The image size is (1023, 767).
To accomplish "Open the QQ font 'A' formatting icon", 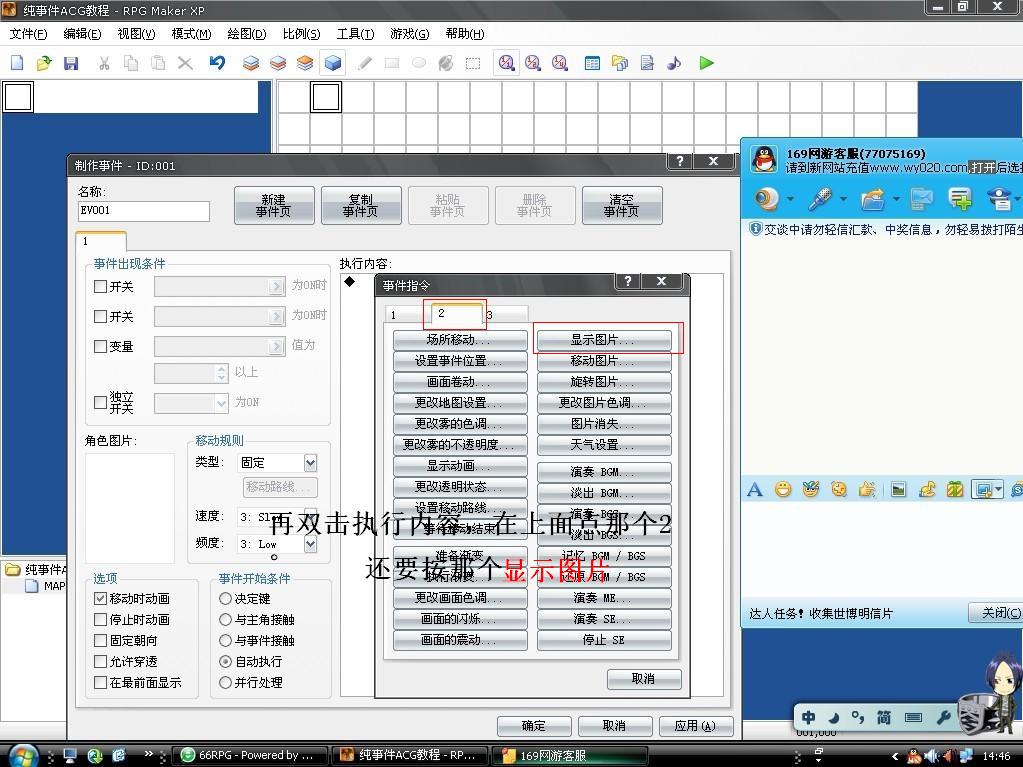I will (755, 489).
